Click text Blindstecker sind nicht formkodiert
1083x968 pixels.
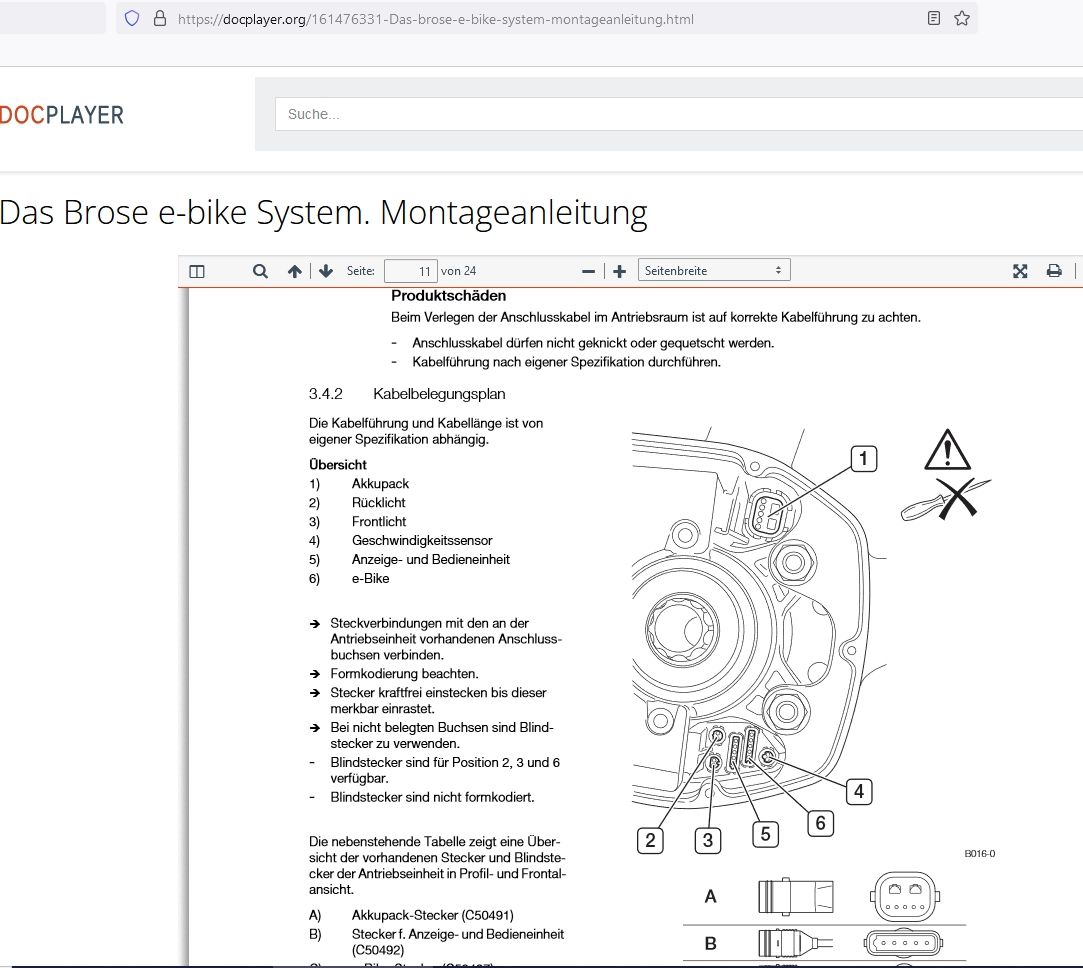point(432,797)
